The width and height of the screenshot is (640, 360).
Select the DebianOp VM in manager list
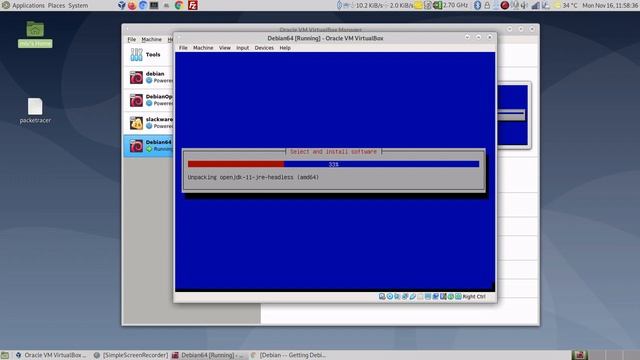(148, 100)
